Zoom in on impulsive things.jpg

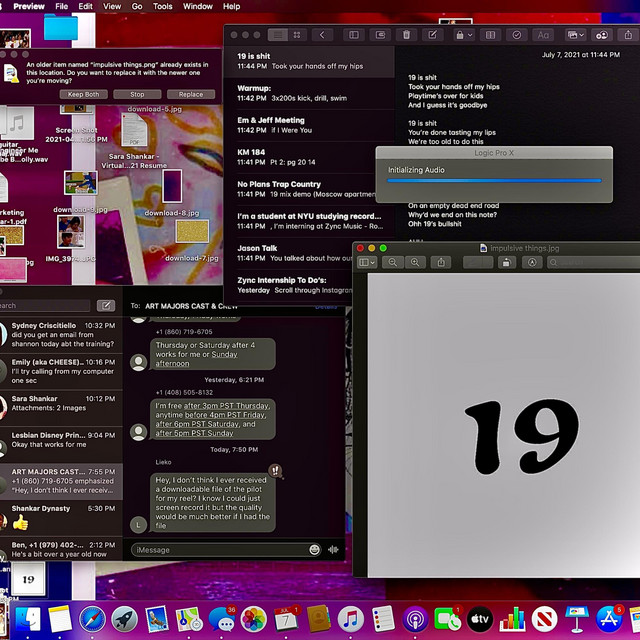click(414, 262)
